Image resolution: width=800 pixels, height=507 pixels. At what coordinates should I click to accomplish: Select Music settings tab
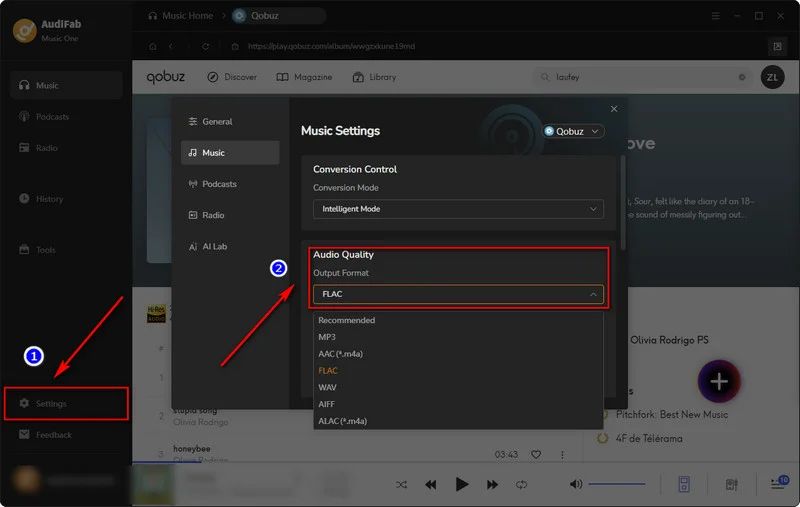click(x=230, y=153)
